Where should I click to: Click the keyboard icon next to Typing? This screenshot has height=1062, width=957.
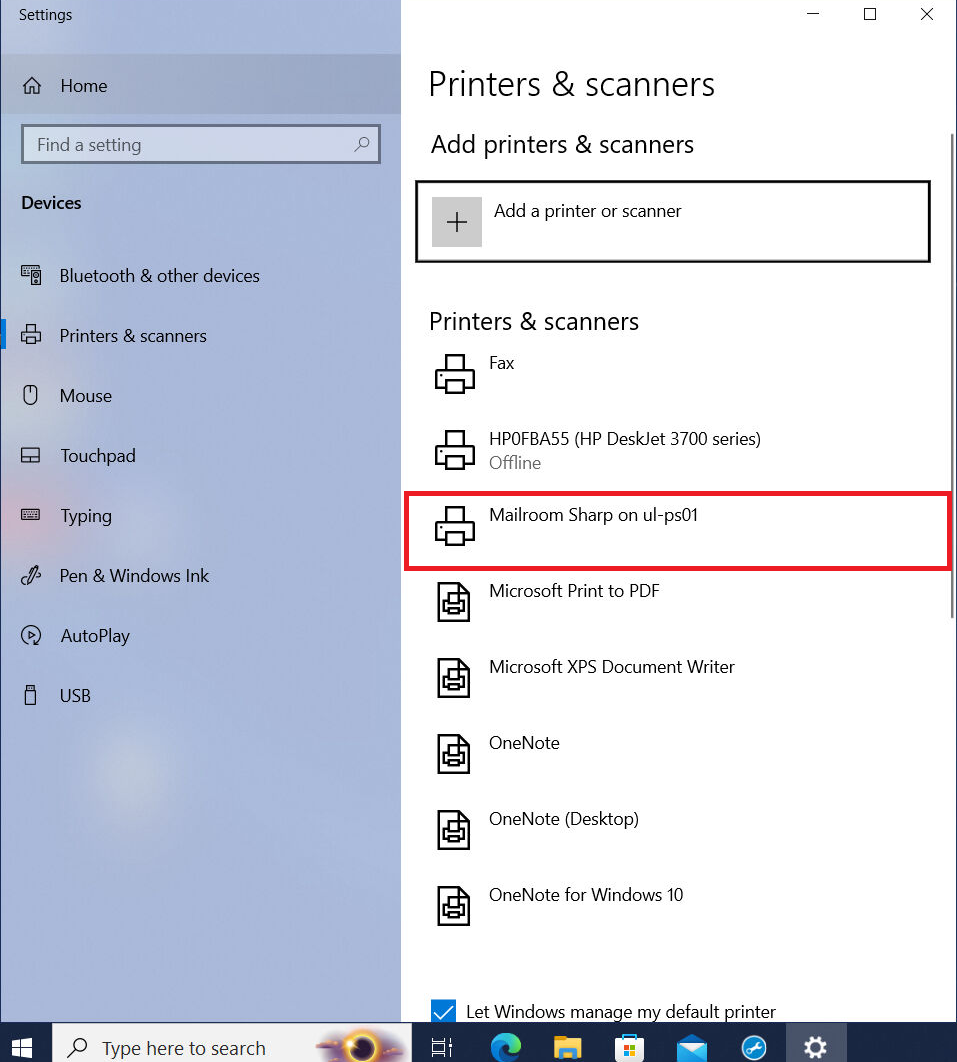(x=30, y=515)
